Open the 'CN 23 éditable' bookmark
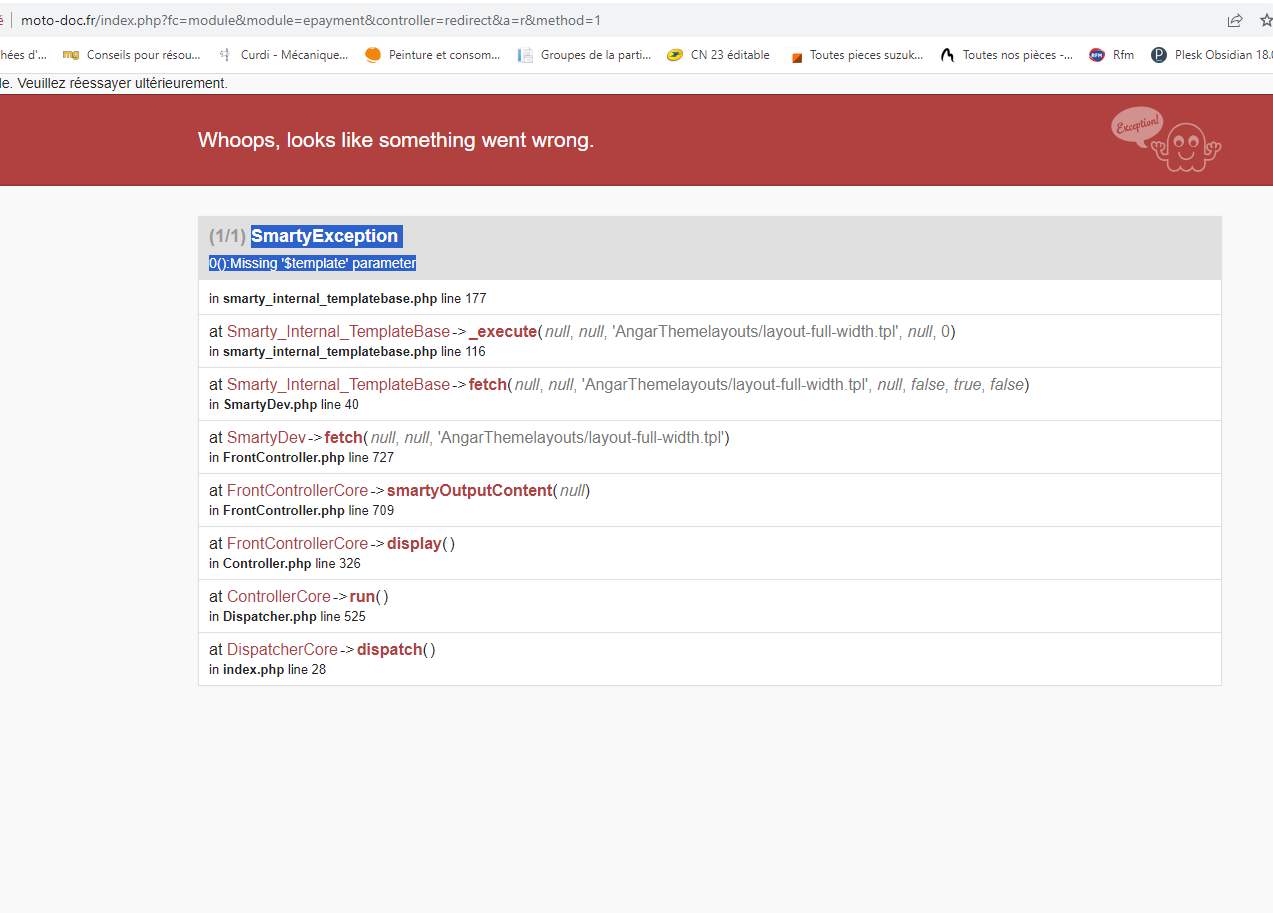The image size is (1273, 913). 718,55
